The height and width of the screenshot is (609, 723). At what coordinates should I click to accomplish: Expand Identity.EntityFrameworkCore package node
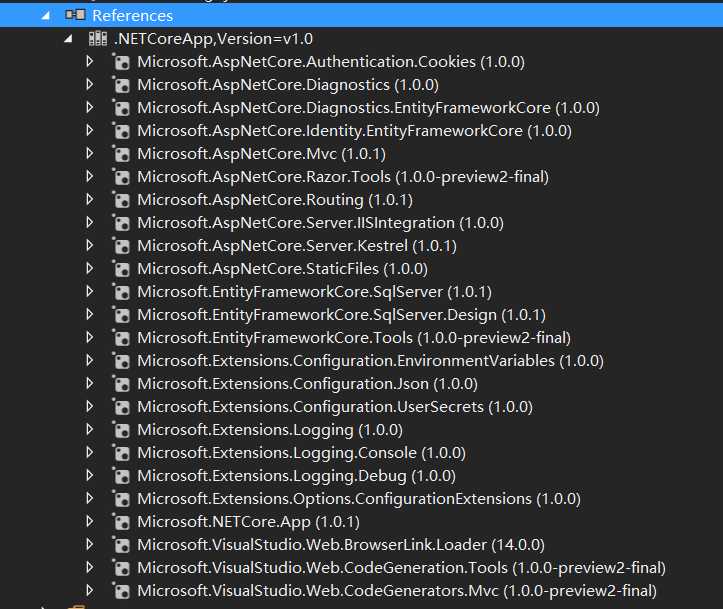(x=90, y=130)
